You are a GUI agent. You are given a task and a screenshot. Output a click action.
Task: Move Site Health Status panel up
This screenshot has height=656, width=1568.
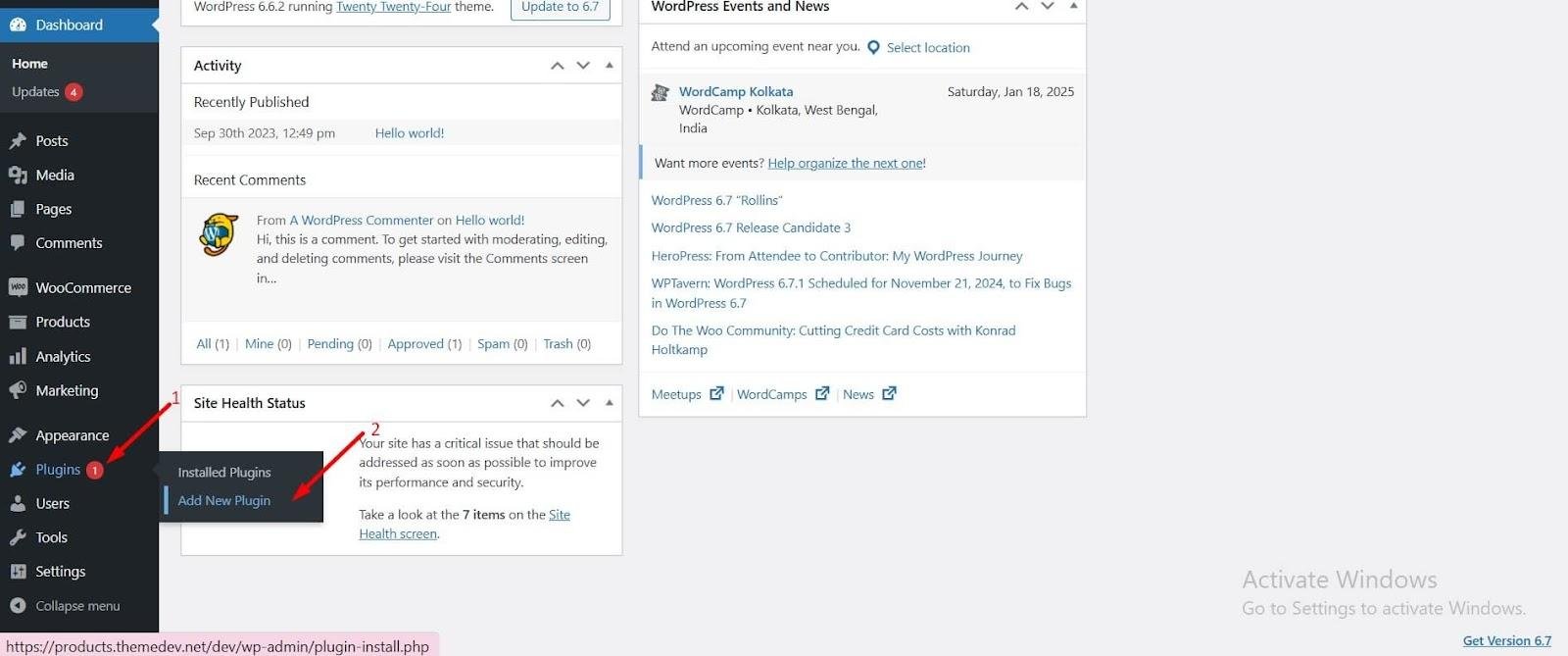coord(557,403)
